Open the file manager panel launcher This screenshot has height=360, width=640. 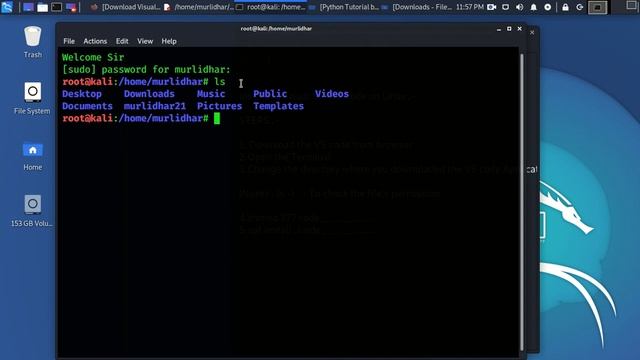[x=42, y=7]
